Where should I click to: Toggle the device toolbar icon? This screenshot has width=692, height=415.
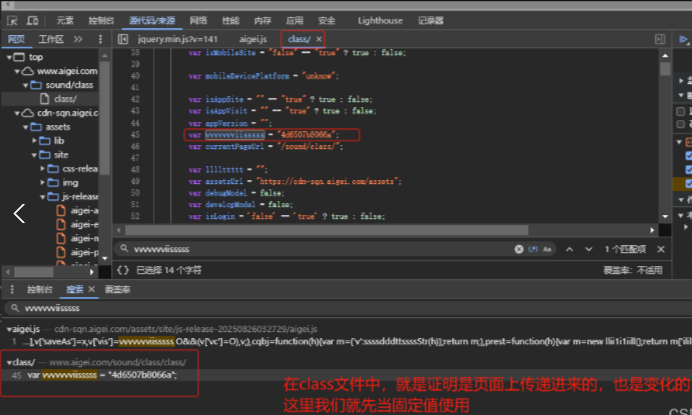coord(32,20)
